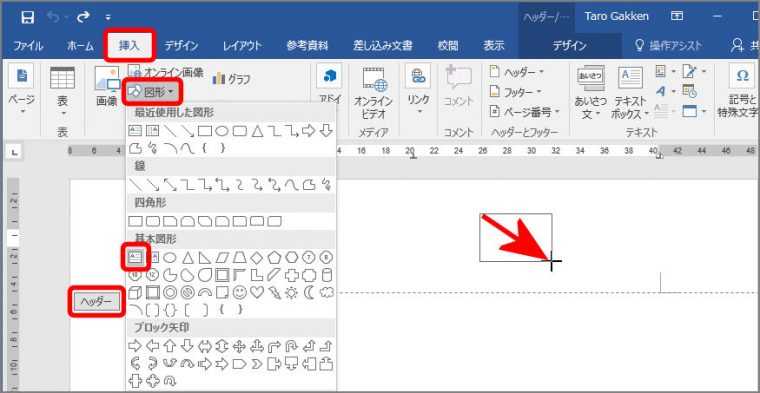Open the ページ番号 dropdown
This screenshot has height=393, width=760.
coord(524,112)
